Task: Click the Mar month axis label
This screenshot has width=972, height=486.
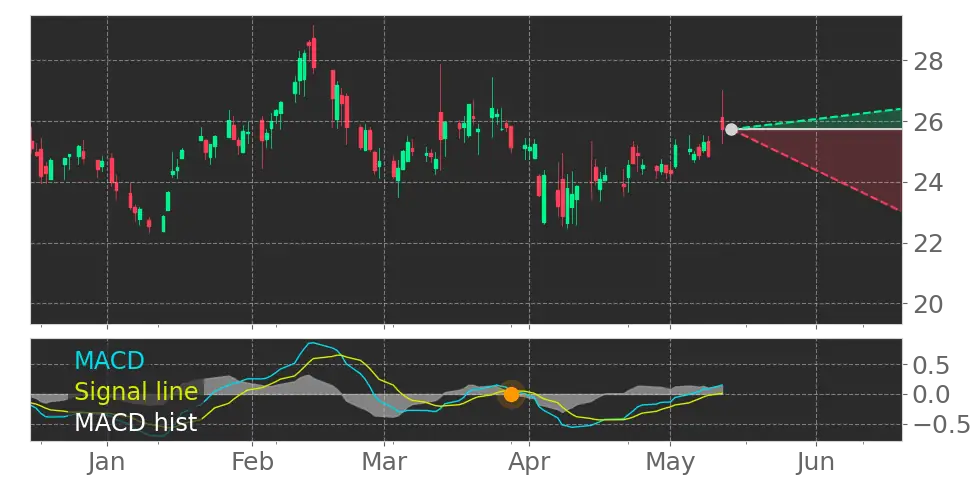Action: pyautogui.click(x=384, y=462)
